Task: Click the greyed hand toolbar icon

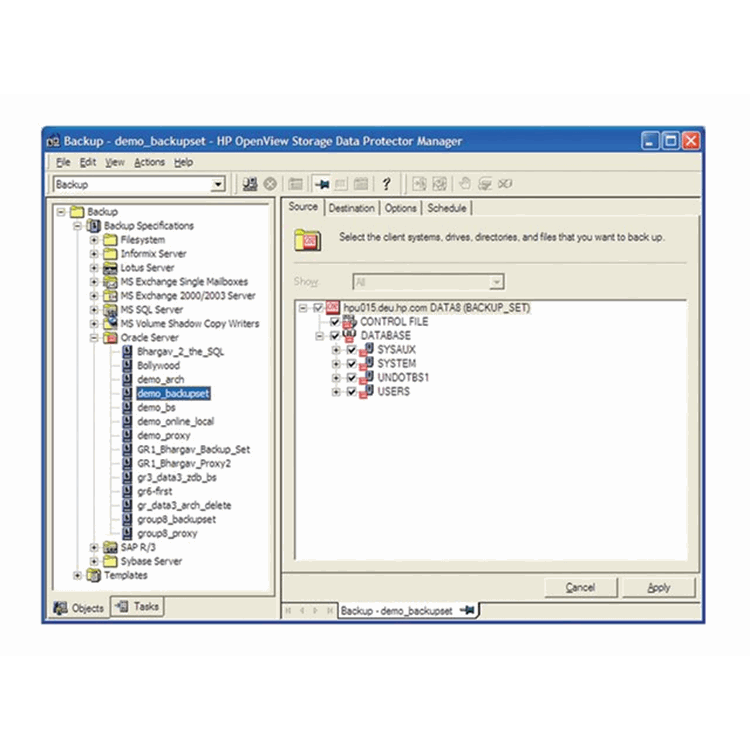Action: click(x=465, y=184)
